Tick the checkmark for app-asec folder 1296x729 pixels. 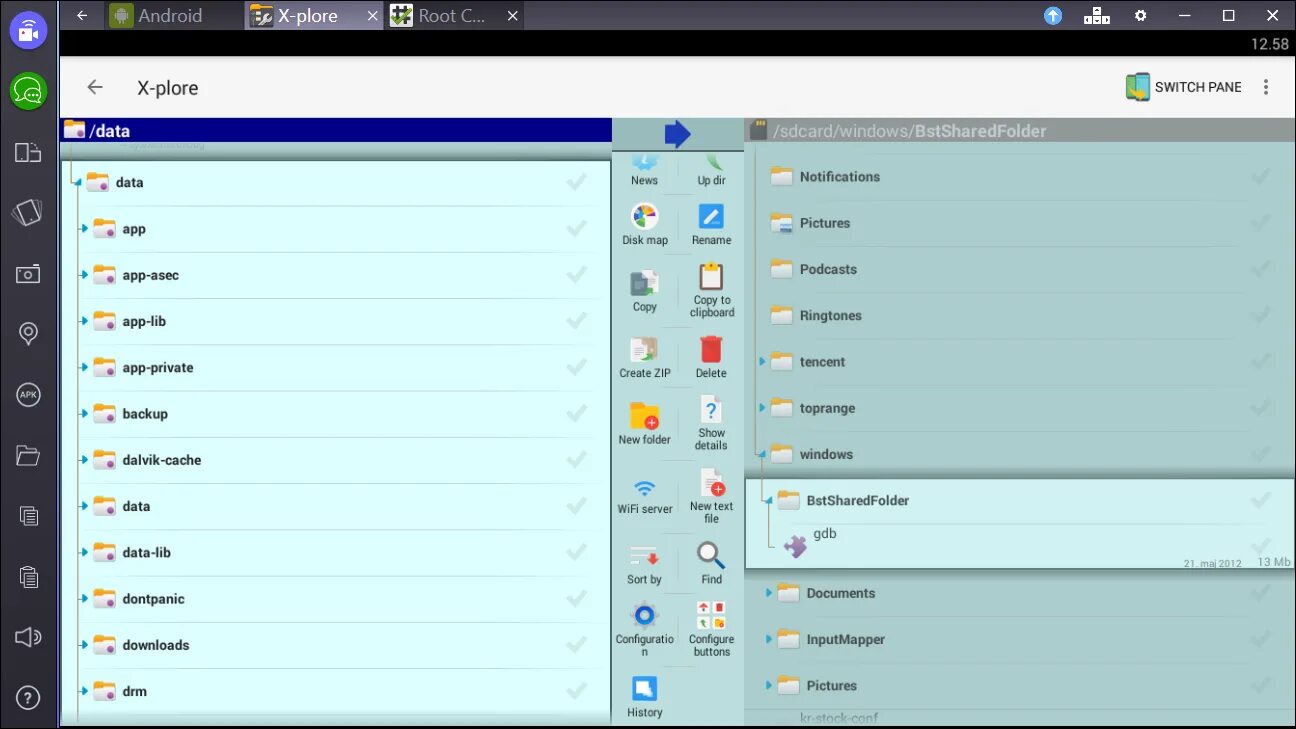coord(577,274)
